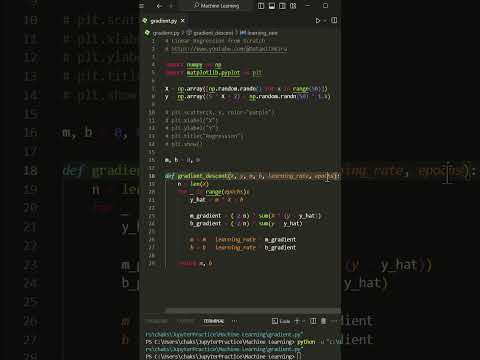
Task: Click gradient_descent in the breadcrumb
Action: pyautogui.click(x=213, y=33)
